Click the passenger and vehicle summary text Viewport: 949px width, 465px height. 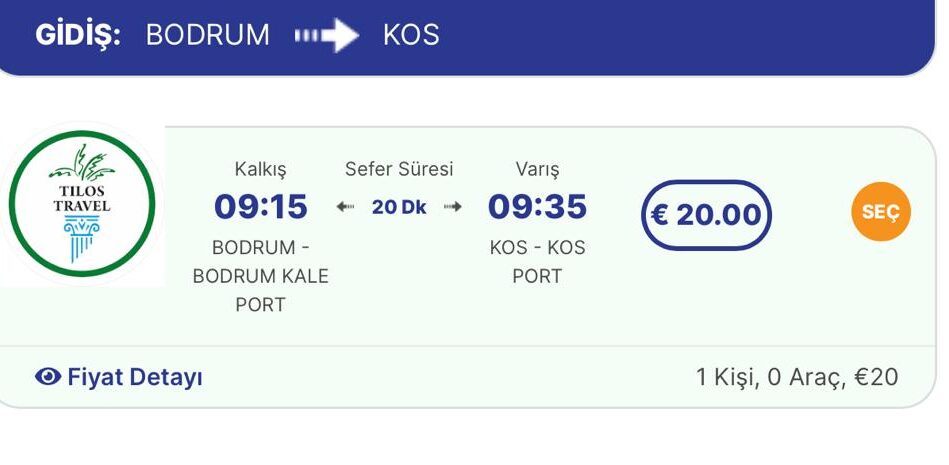point(797,377)
